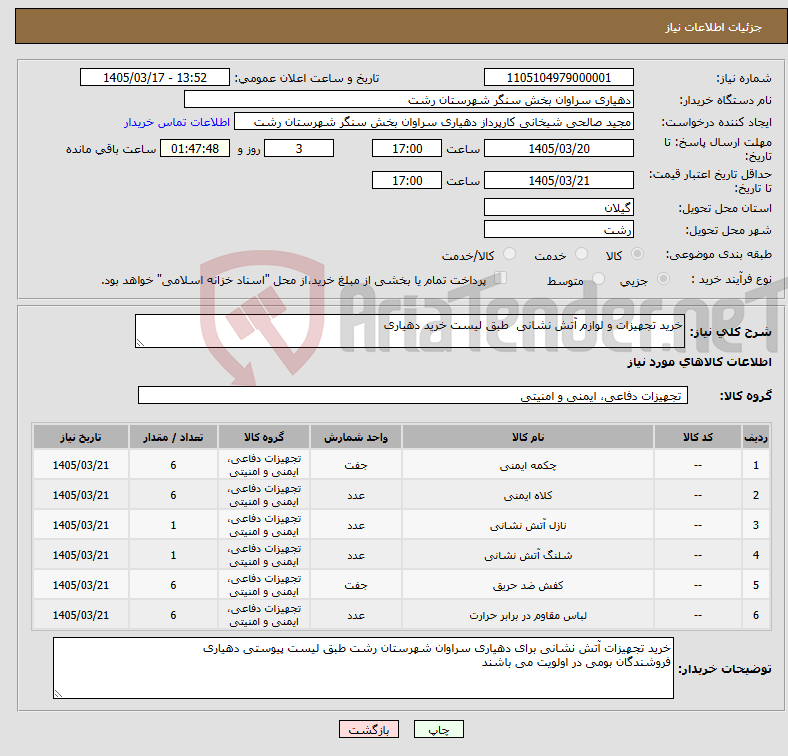788x756 pixels.
Task: Click the ردیف column header
Action: point(756,437)
